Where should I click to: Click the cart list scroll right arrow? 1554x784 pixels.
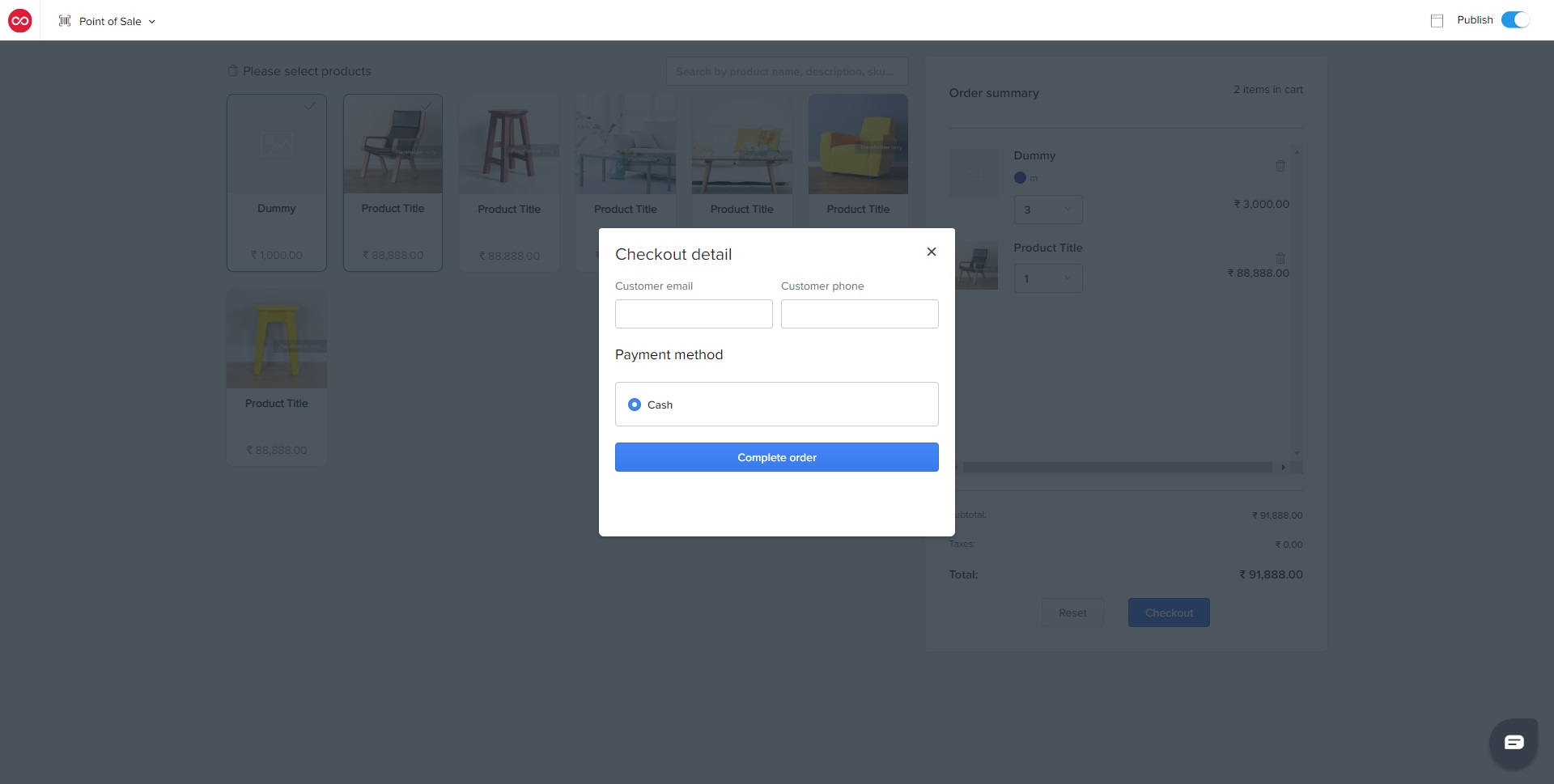[x=1283, y=468]
